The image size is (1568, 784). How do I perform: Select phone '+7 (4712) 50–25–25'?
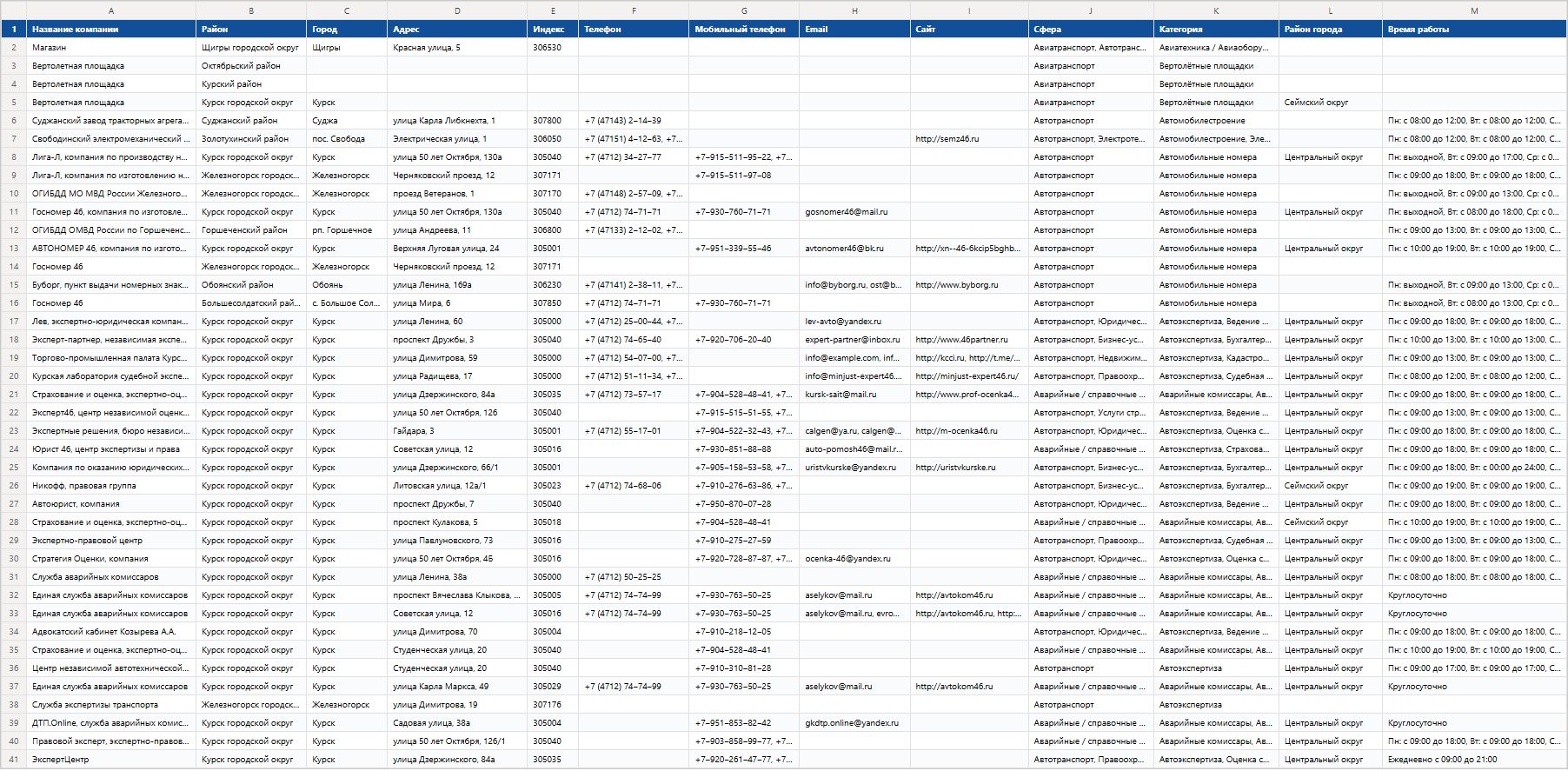tap(634, 577)
